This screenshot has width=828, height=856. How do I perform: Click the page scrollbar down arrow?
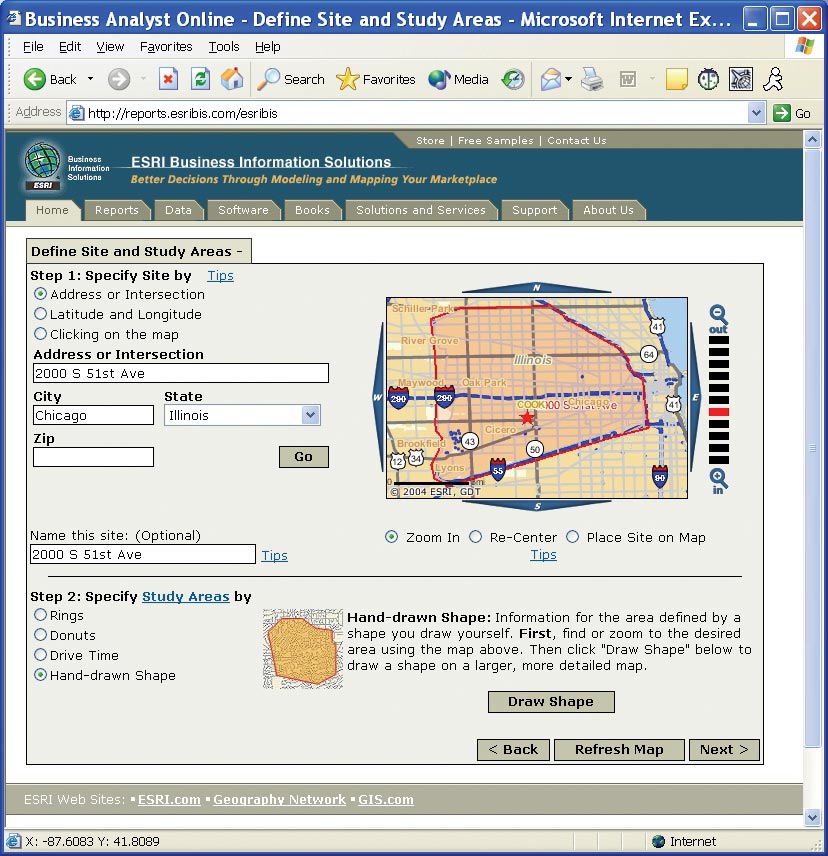click(x=812, y=817)
